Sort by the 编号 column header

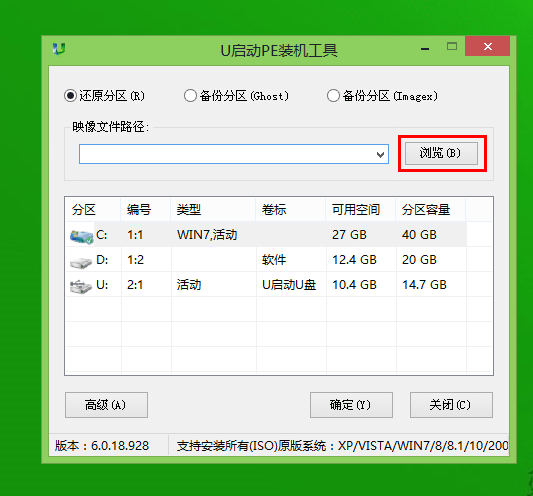click(146, 210)
